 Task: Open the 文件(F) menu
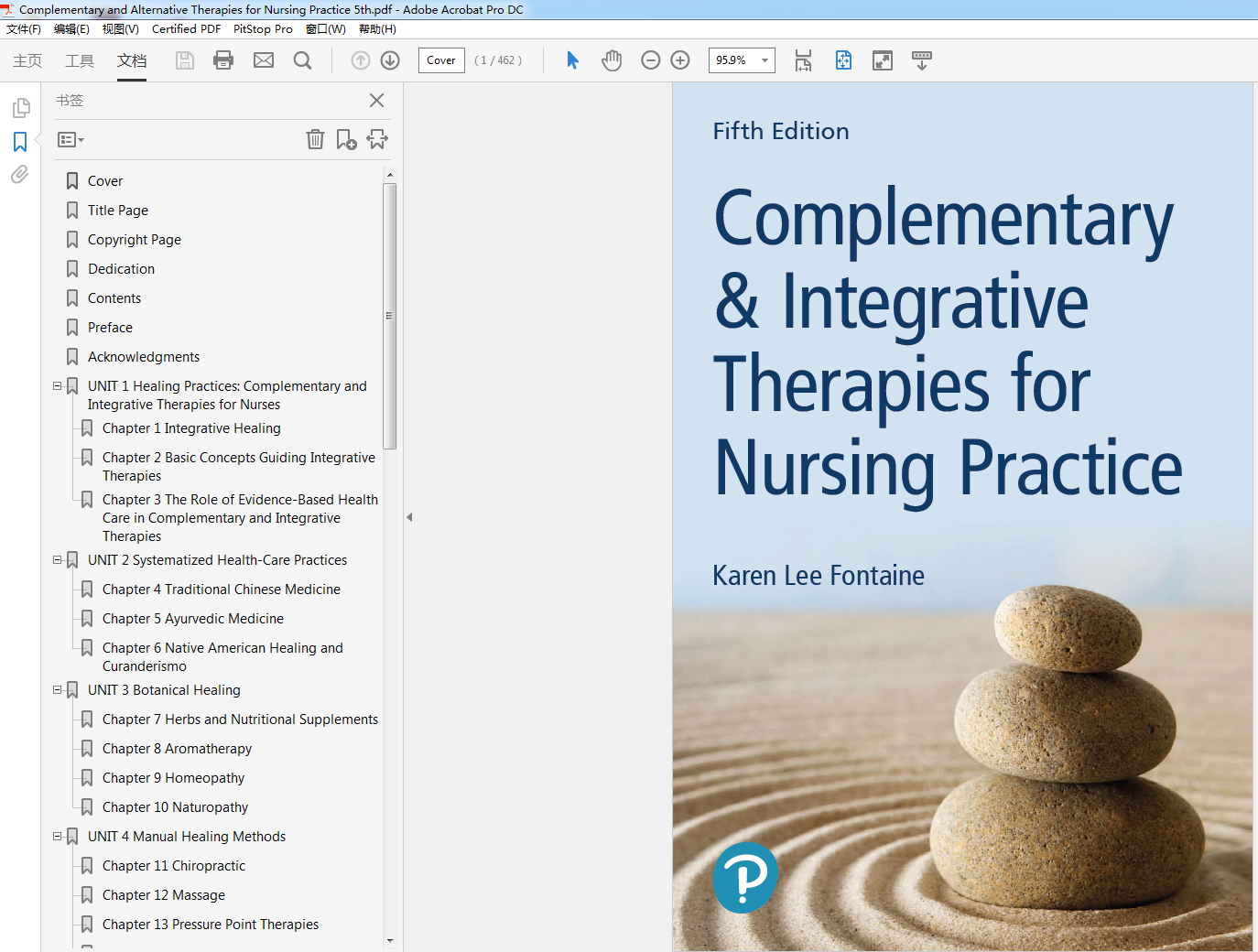pos(24,29)
